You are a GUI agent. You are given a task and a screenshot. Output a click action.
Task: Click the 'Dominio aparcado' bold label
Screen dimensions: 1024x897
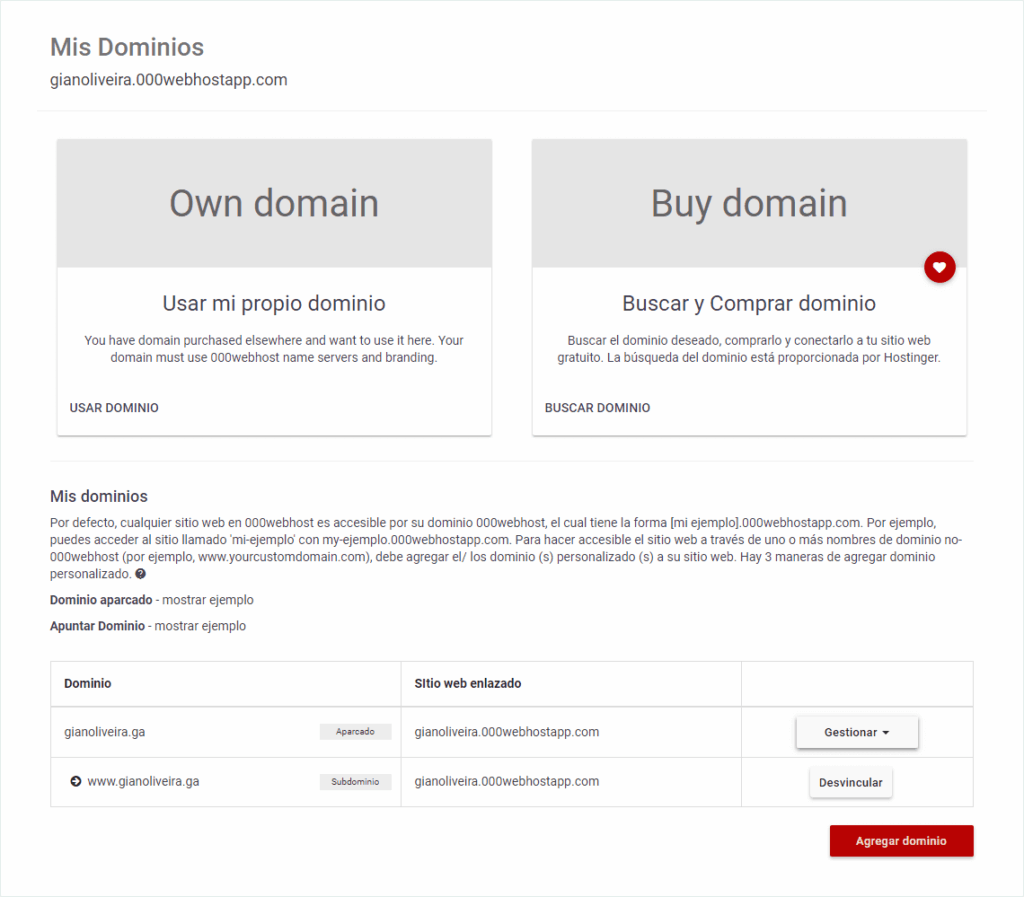101,600
